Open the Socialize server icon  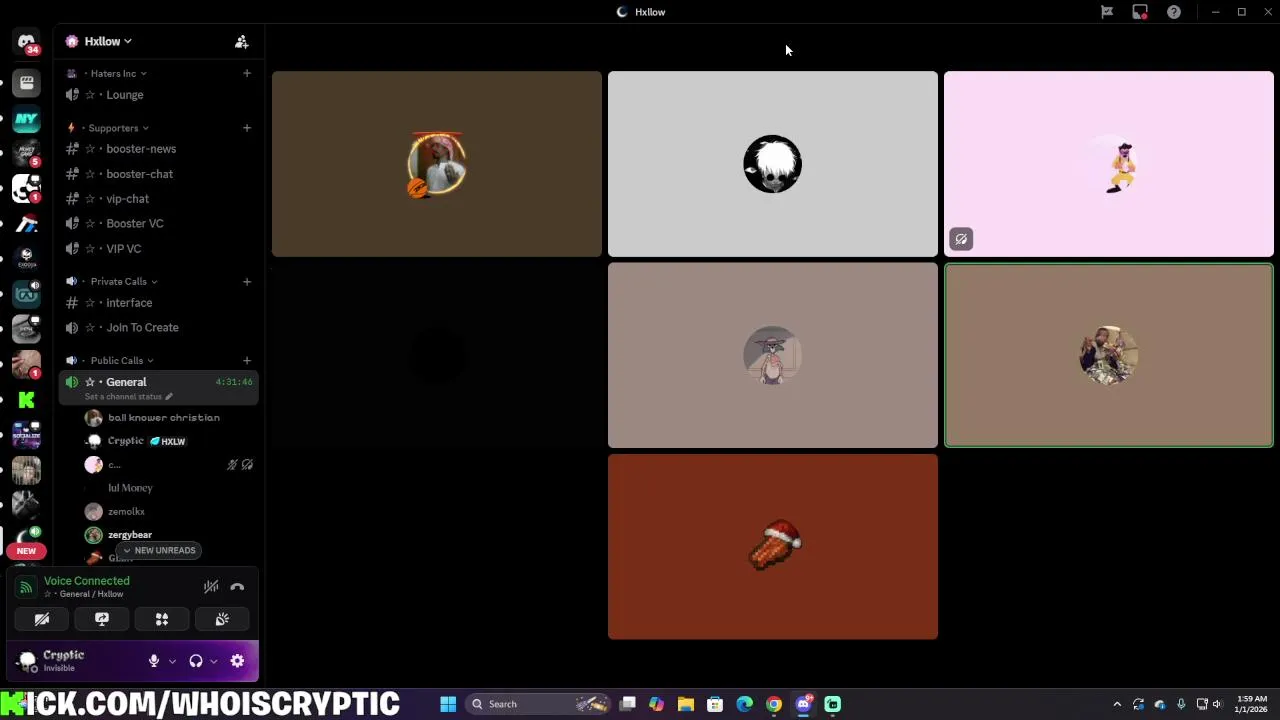point(26,434)
